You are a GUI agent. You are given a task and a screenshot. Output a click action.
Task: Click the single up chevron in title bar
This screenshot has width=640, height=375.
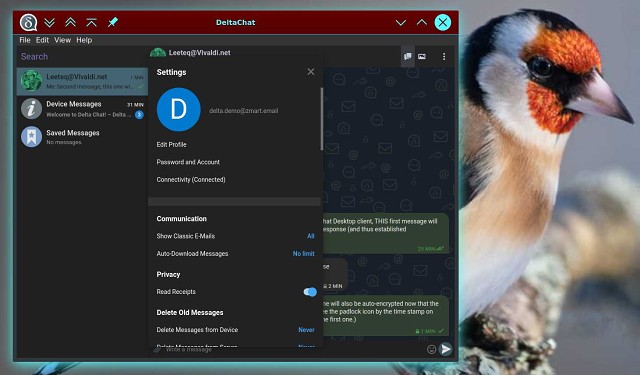422,22
